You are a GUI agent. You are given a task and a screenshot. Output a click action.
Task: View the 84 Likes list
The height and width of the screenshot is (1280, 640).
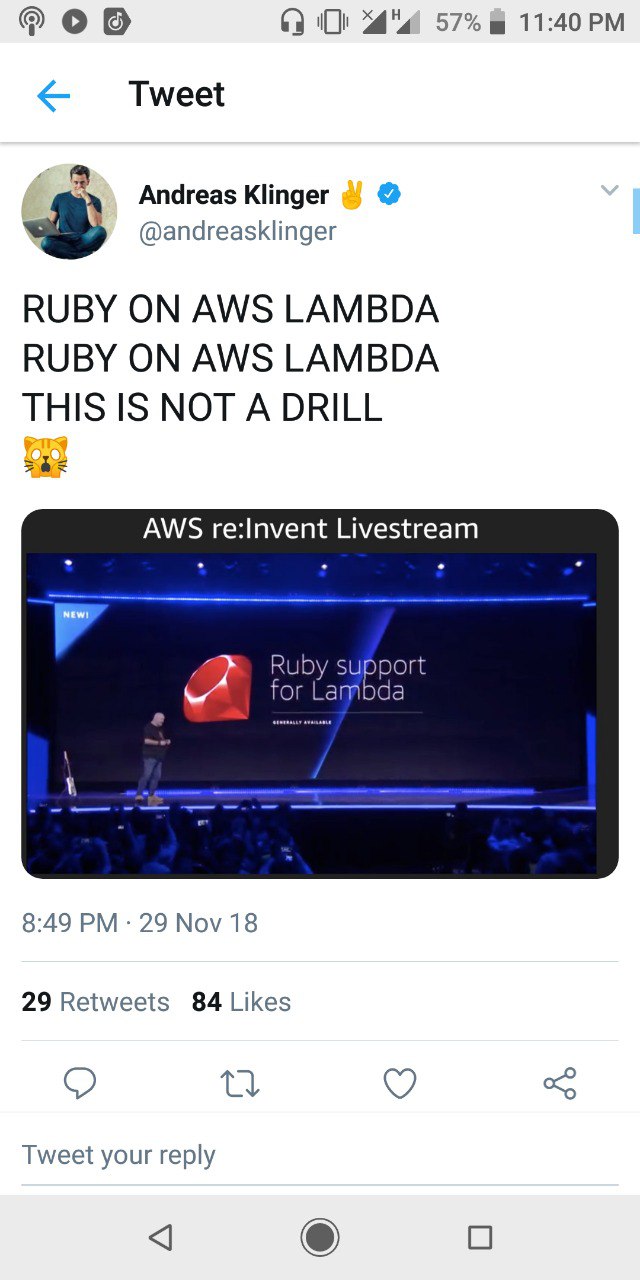[241, 1002]
